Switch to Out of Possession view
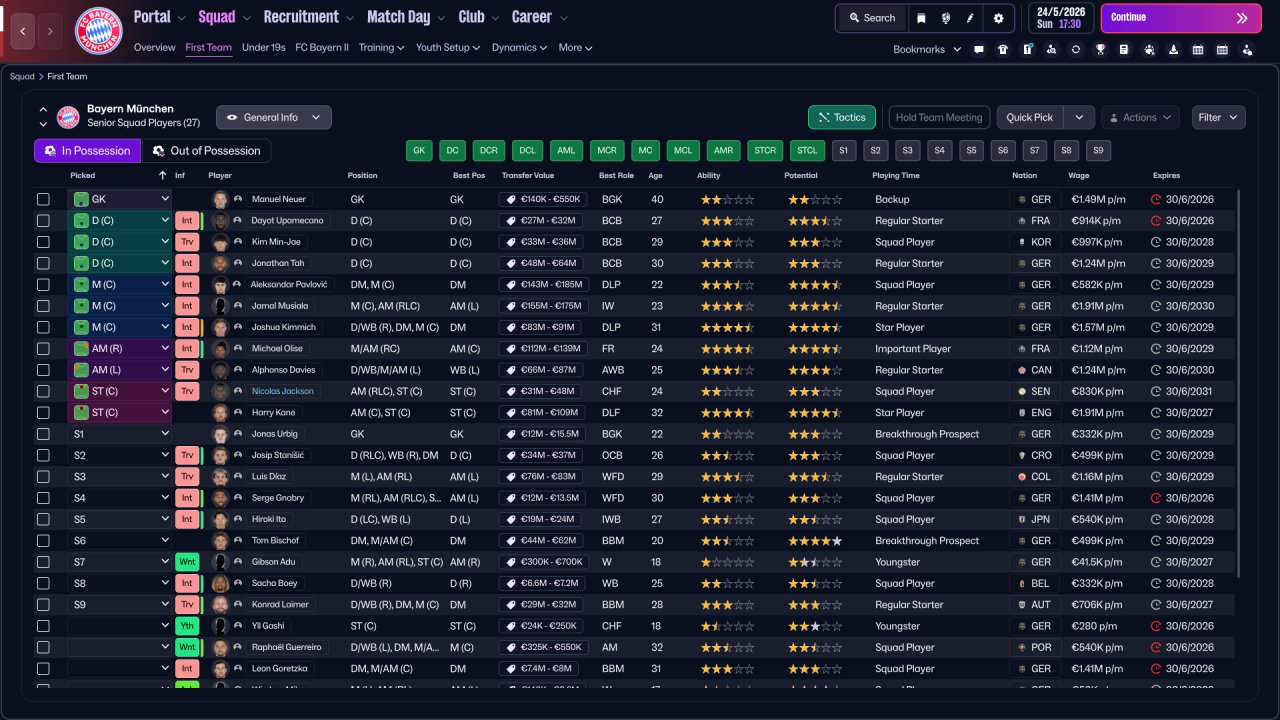Image resolution: width=1280 pixels, height=720 pixels. pos(207,151)
